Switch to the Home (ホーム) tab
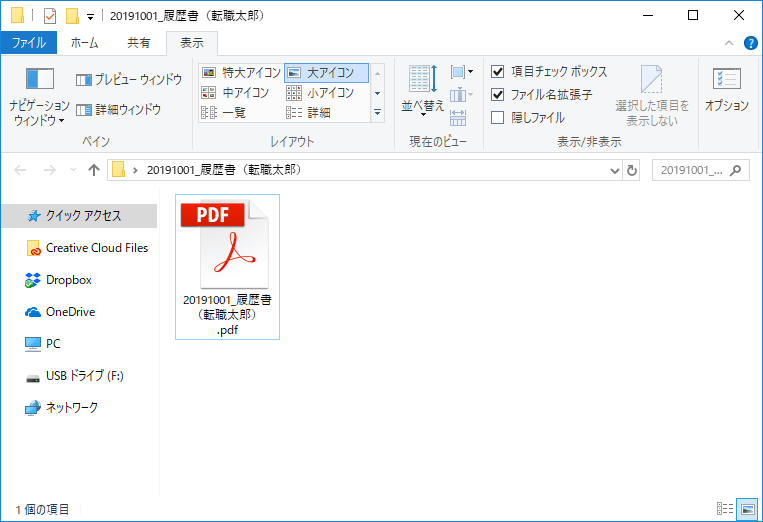The width and height of the screenshot is (763, 522). point(85,43)
